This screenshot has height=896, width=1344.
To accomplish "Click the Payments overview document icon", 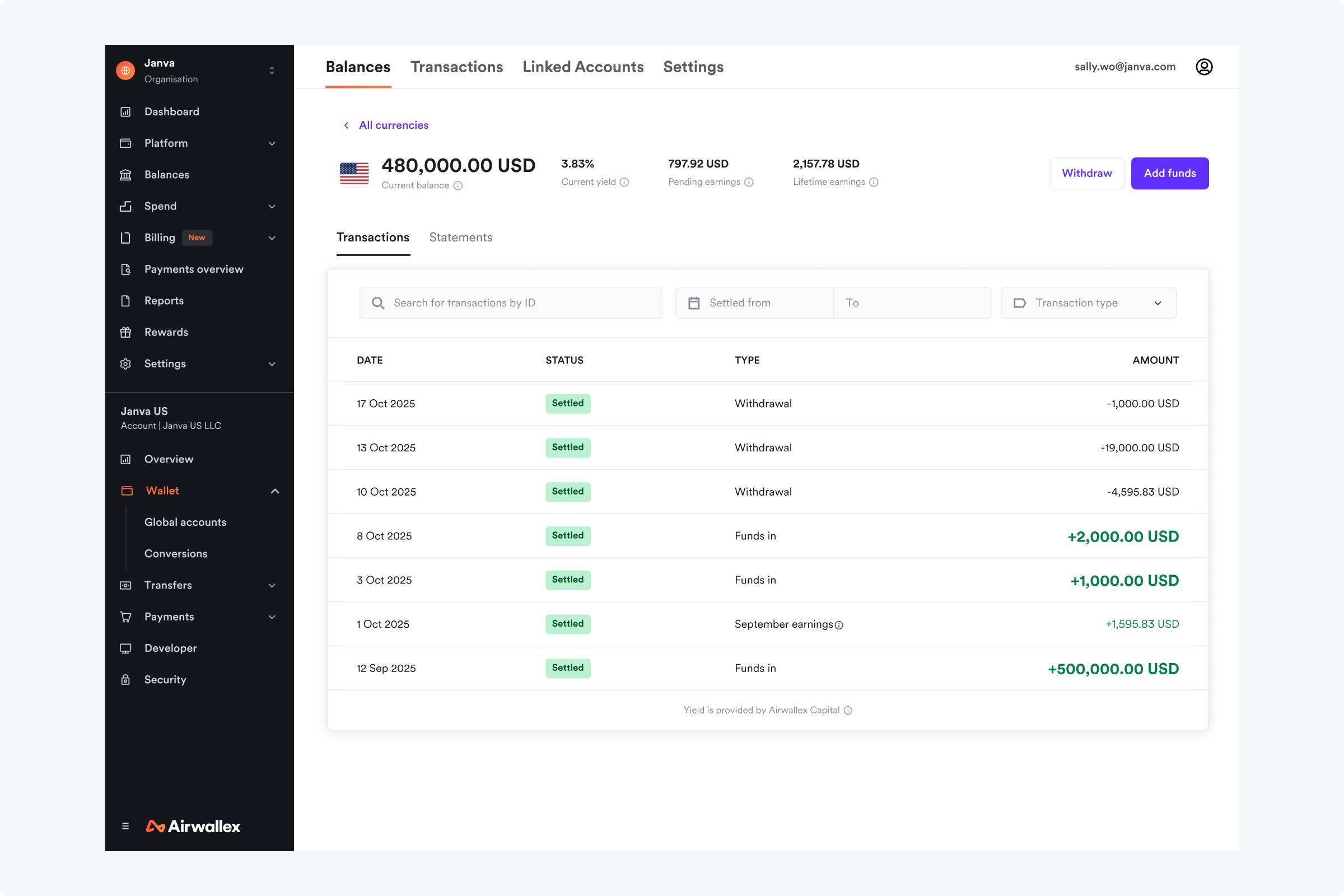I will click(x=127, y=269).
